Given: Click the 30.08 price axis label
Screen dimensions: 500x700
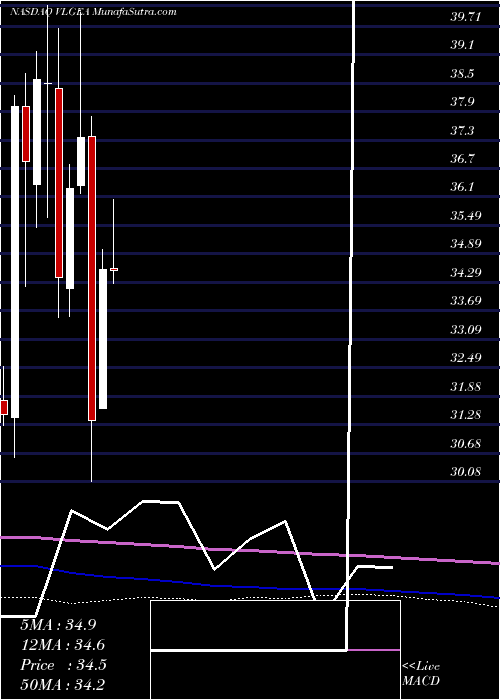Looking at the screenshot, I should click(464, 471).
